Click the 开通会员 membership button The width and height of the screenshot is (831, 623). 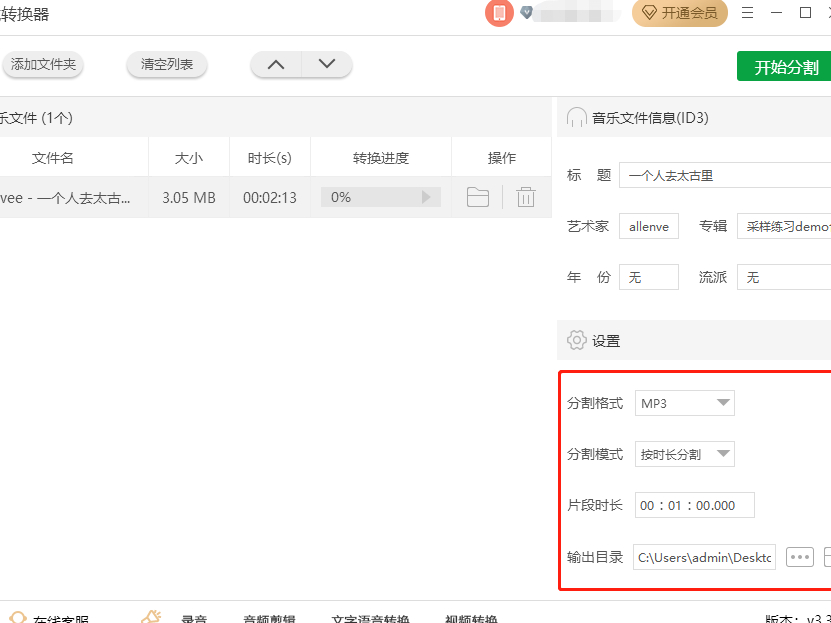679,13
